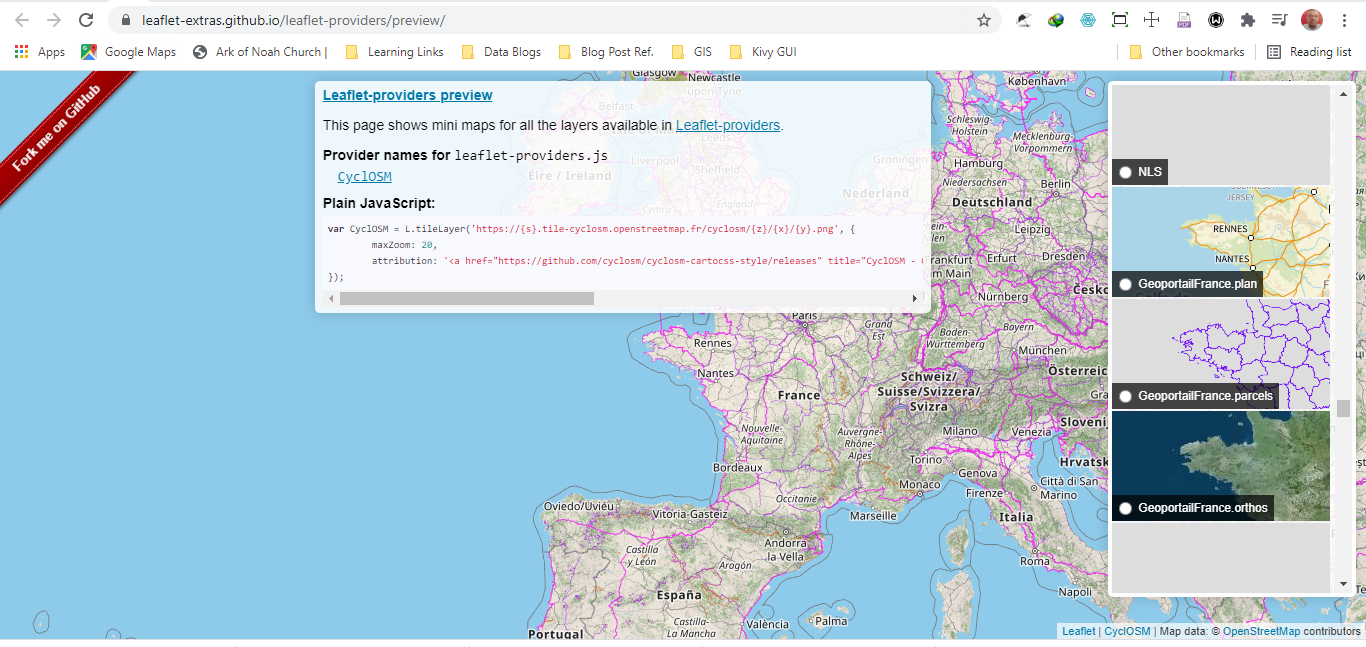Screen dimensions: 1366x647
Task: Open the GIS bookmark folder
Action: (x=692, y=52)
